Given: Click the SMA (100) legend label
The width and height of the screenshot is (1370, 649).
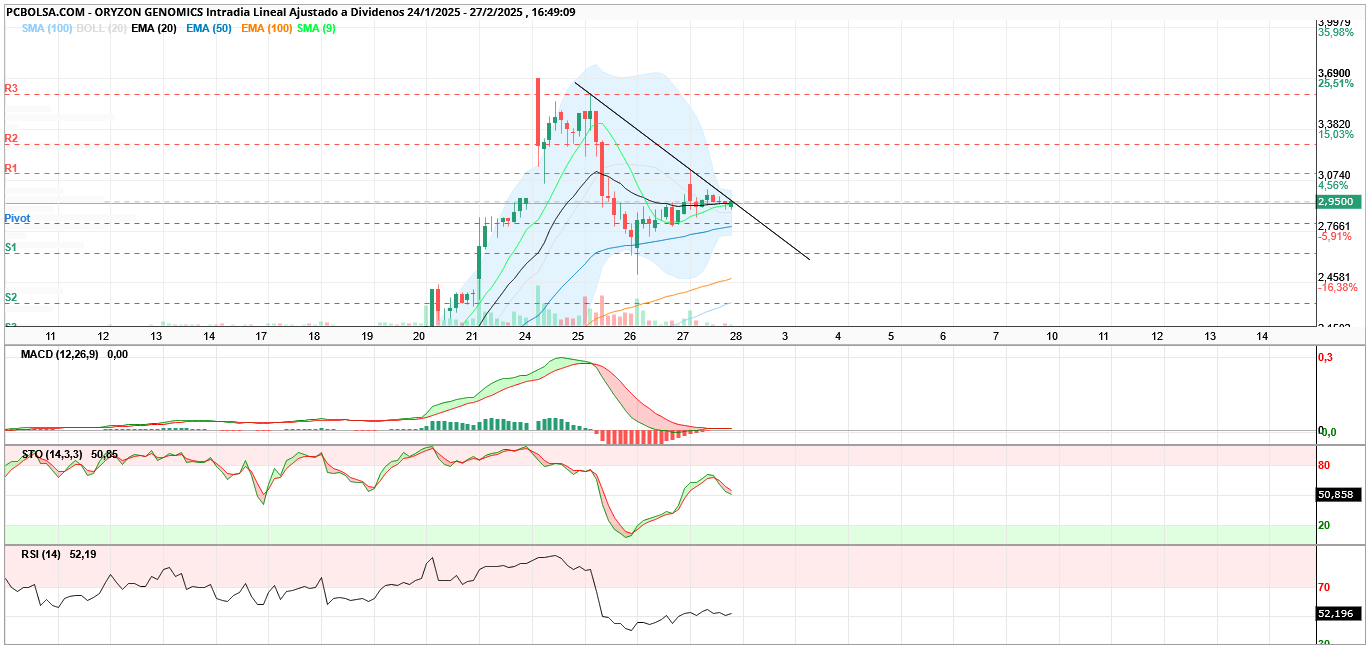Looking at the screenshot, I should point(46,29).
